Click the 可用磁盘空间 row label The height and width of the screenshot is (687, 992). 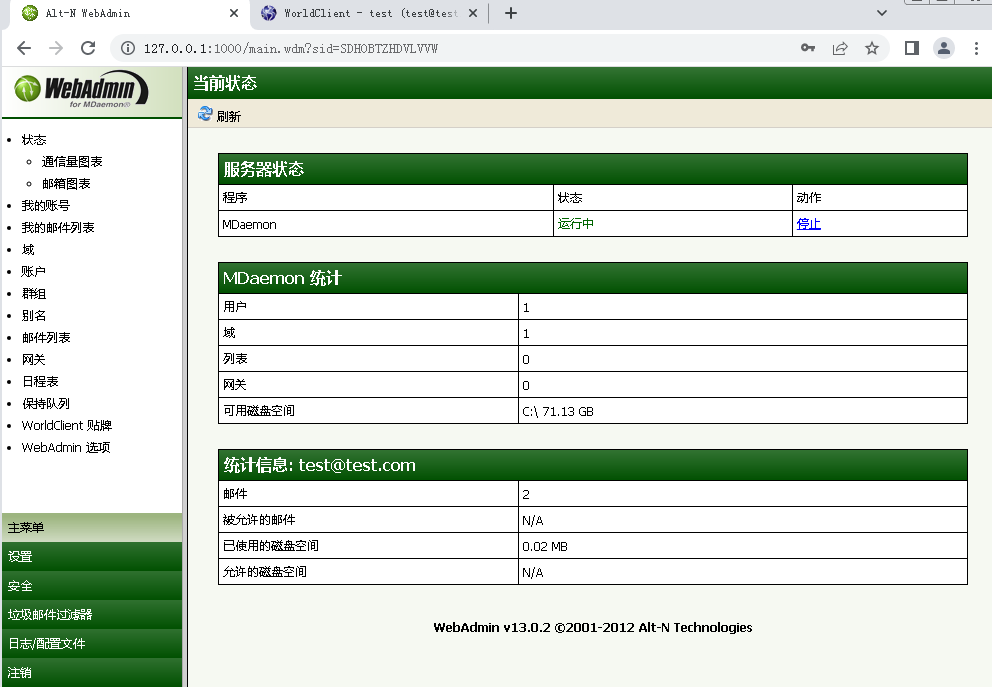tap(259, 411)
